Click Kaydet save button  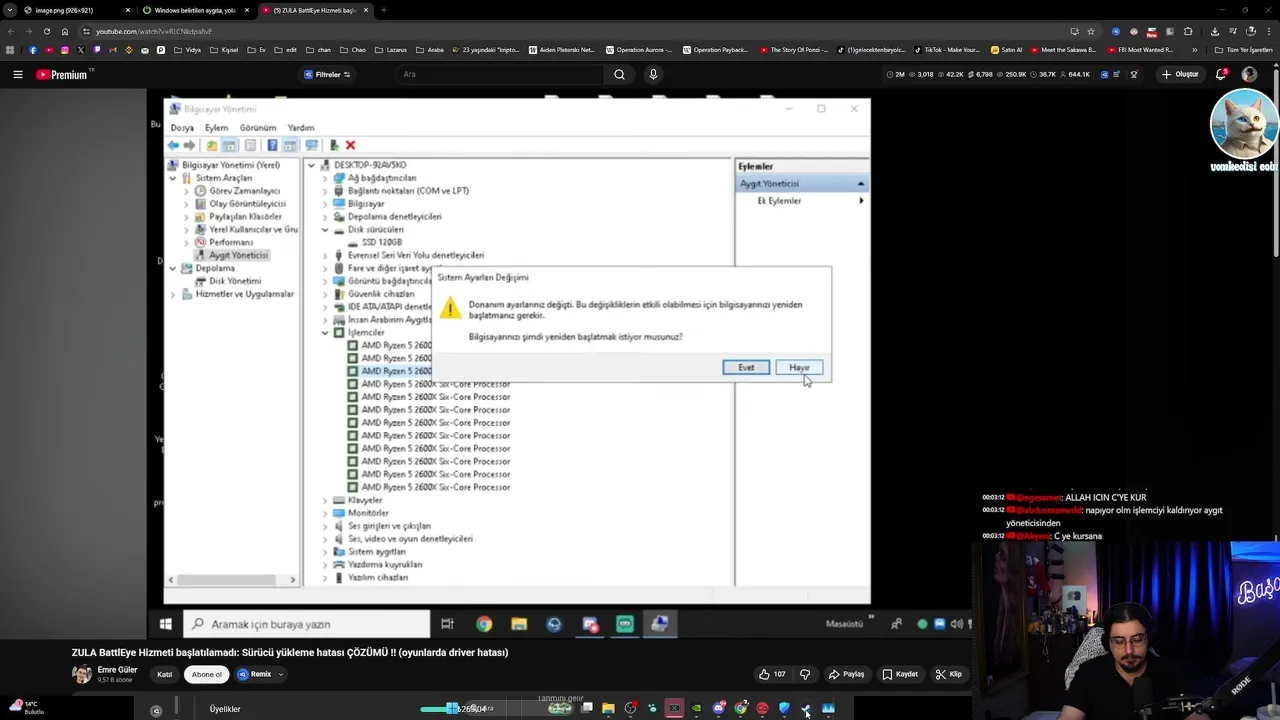coord(900,674)
